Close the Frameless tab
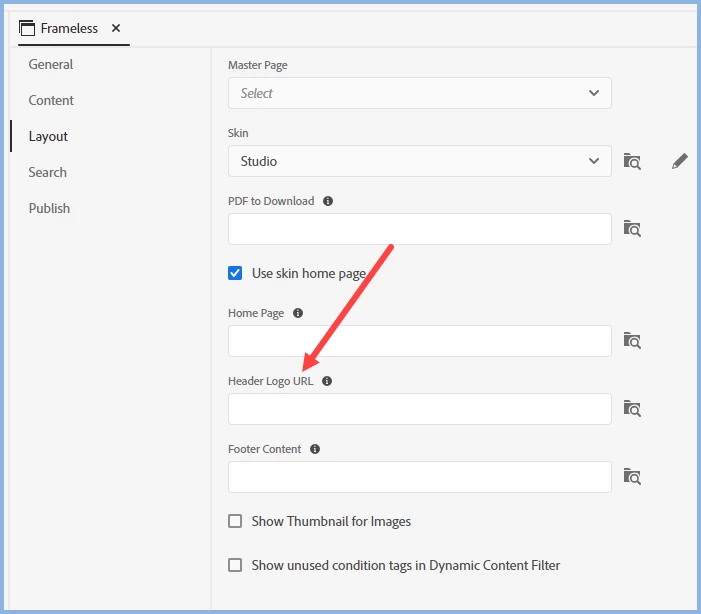 click(116, 28)
